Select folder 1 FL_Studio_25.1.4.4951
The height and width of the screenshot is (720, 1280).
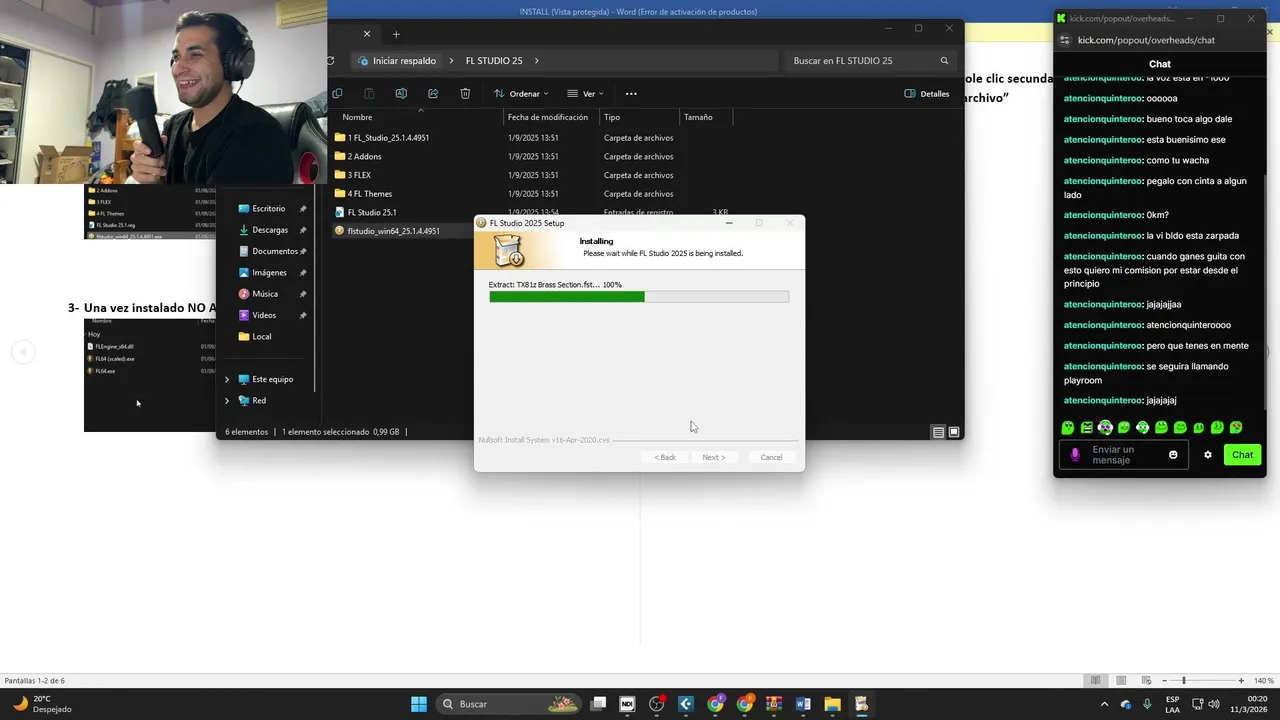click(388, 137)
